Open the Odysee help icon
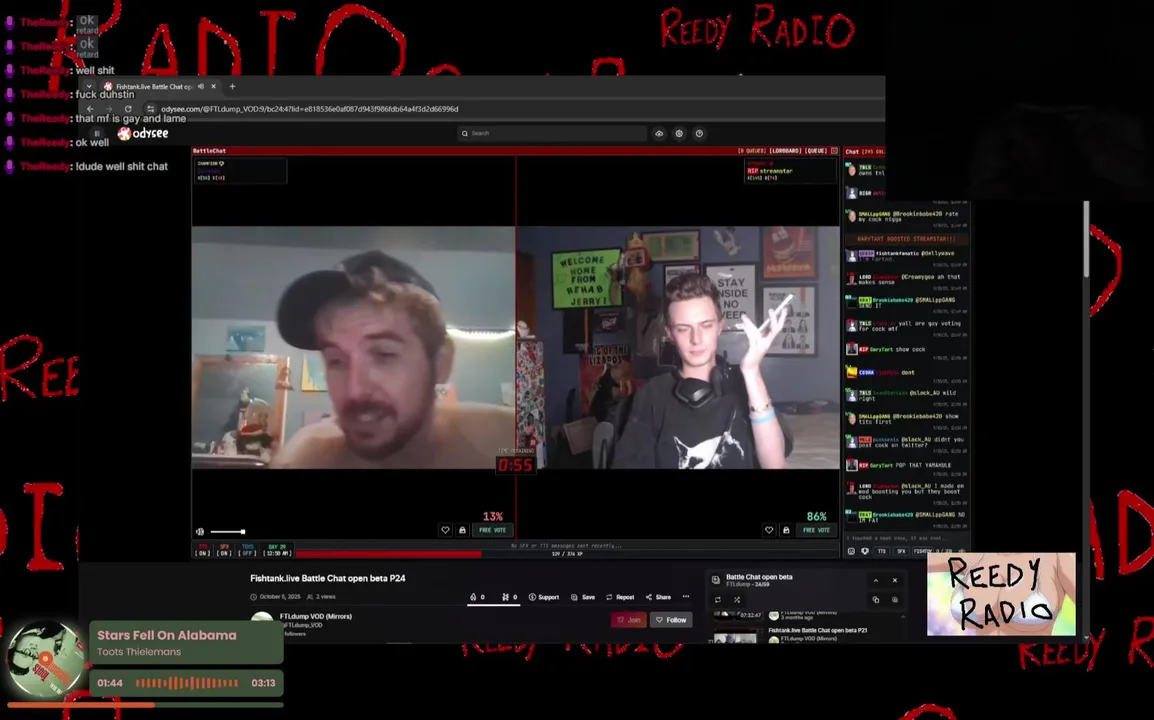 [699, 133]
